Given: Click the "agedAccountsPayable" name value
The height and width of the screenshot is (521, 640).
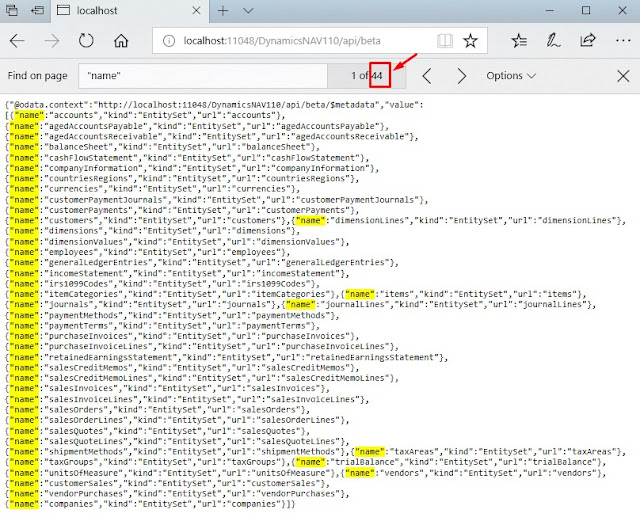Looking at the screenshot, I should [x=98, y=126].
